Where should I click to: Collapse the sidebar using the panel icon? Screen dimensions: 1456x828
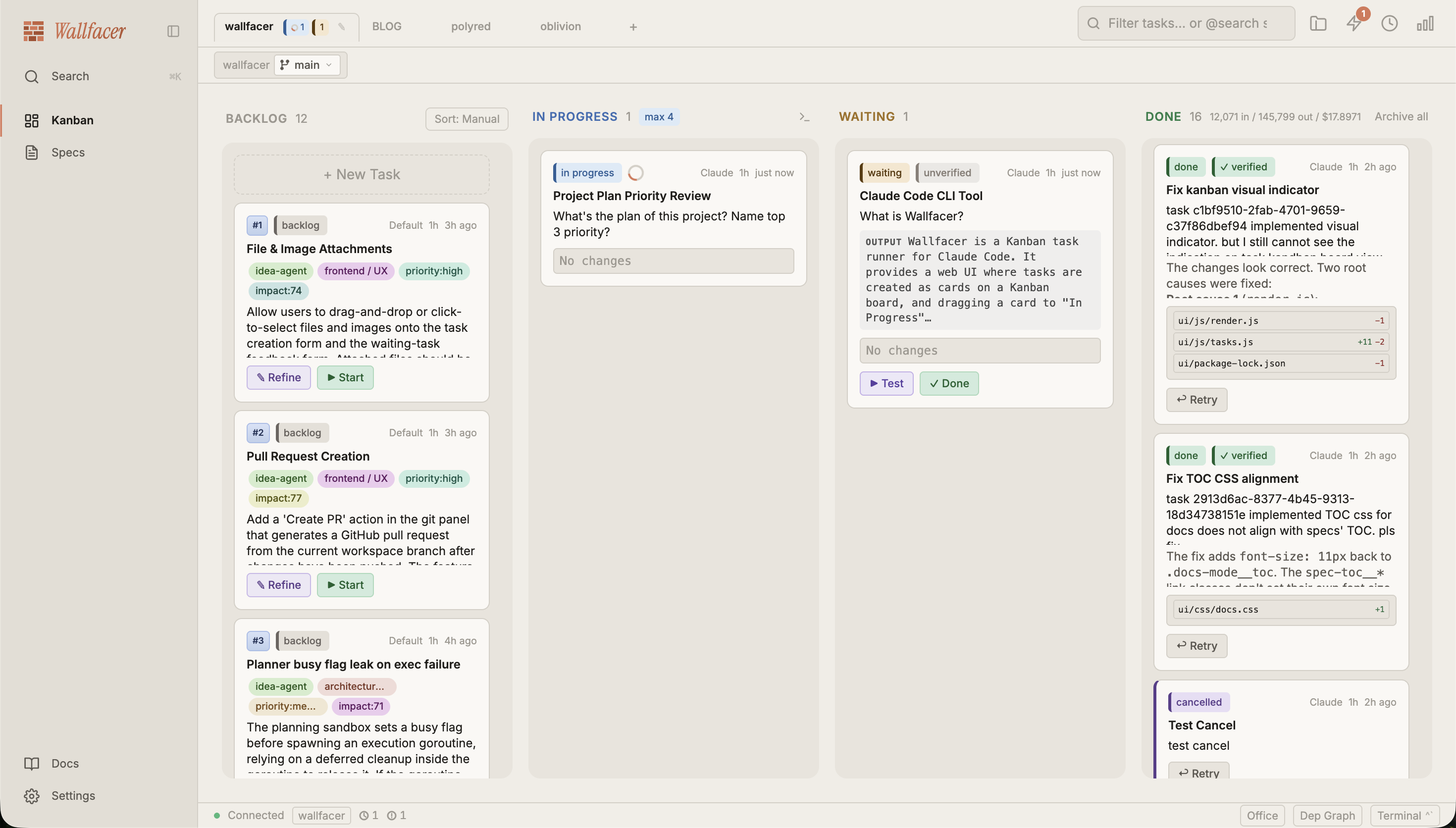[172, 31]
